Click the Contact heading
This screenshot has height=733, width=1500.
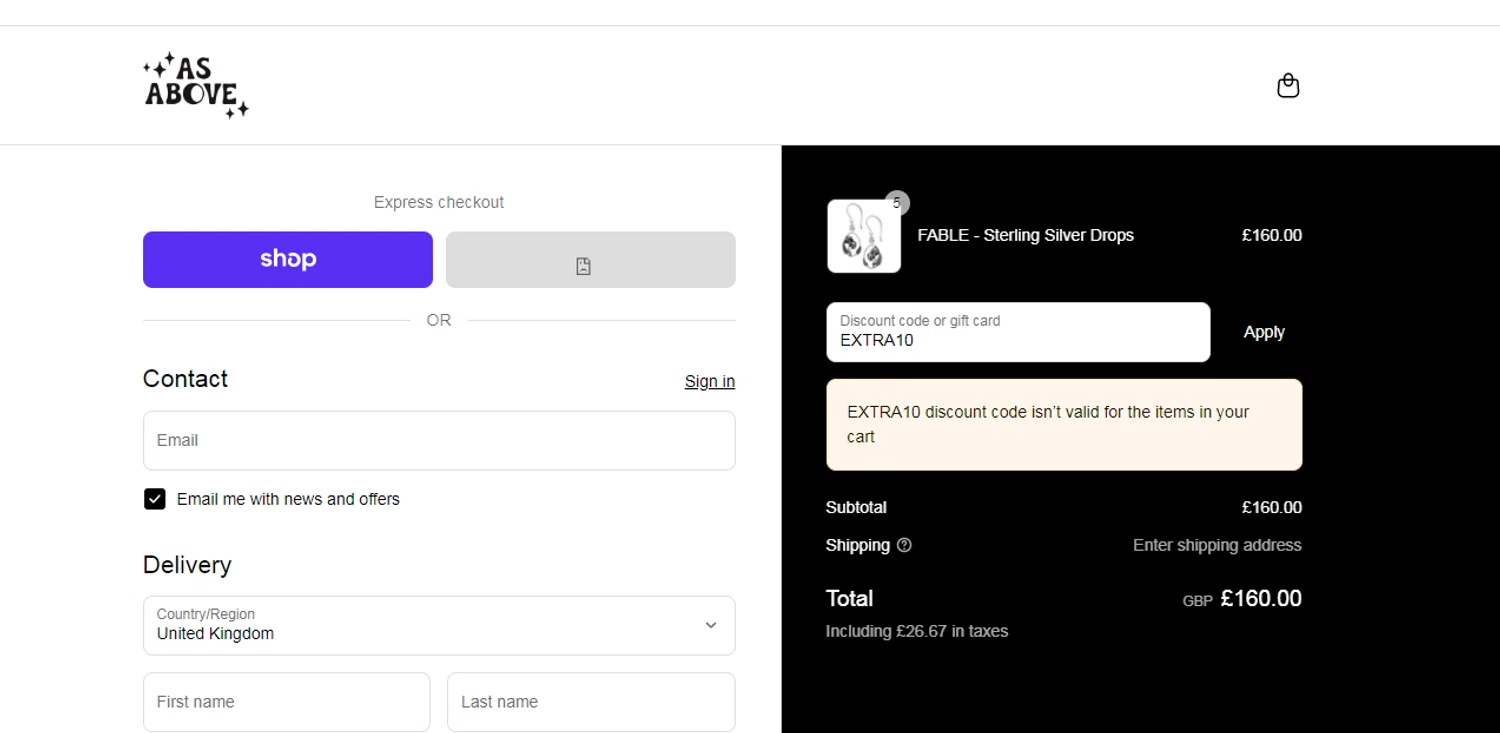(x=185, y=379)
